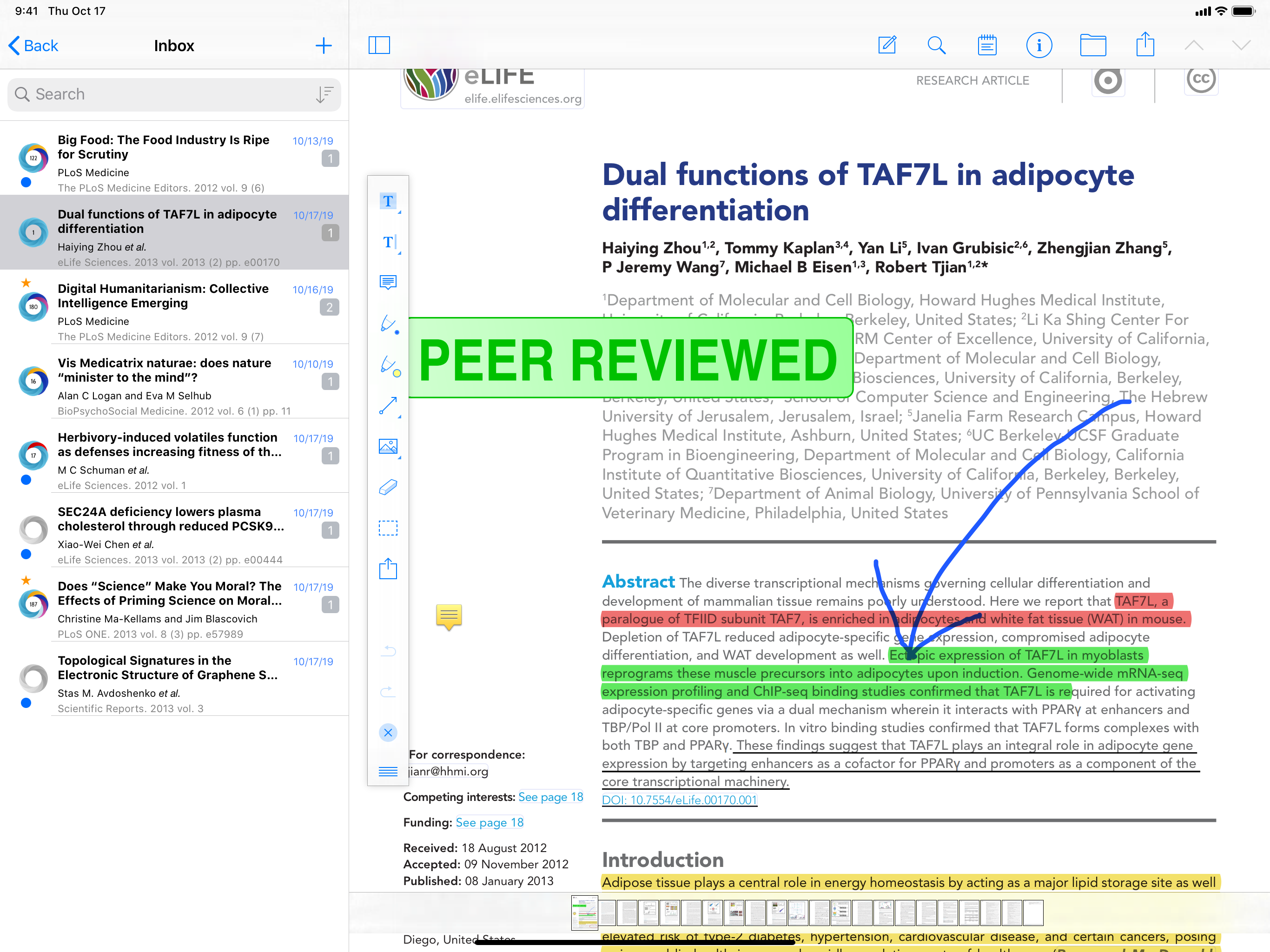Viewport: 1270px width, 952px height.
Task: Open Big Food paper in list
Action: pyautogui.click(x=174, y=158)
